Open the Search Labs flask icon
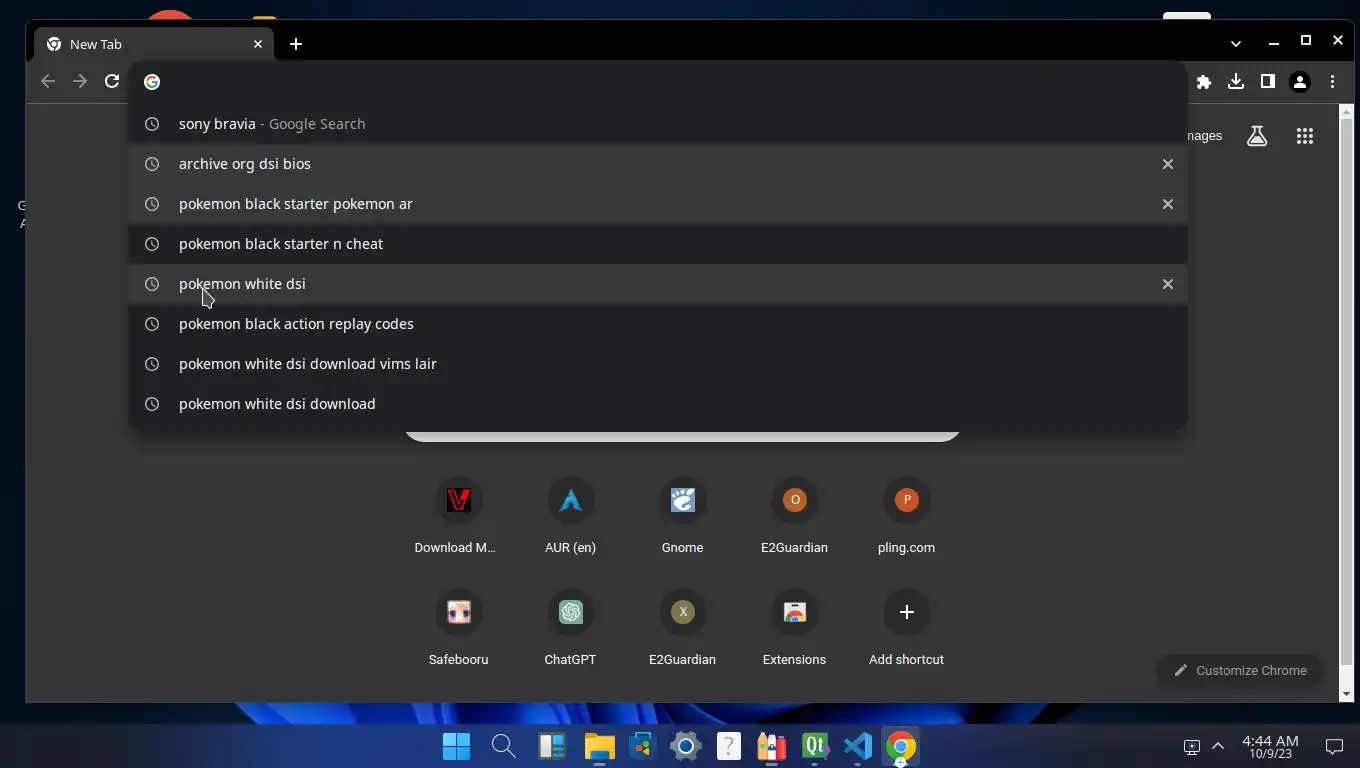This screenshot has width=1360, height=768. [1257, 136]
